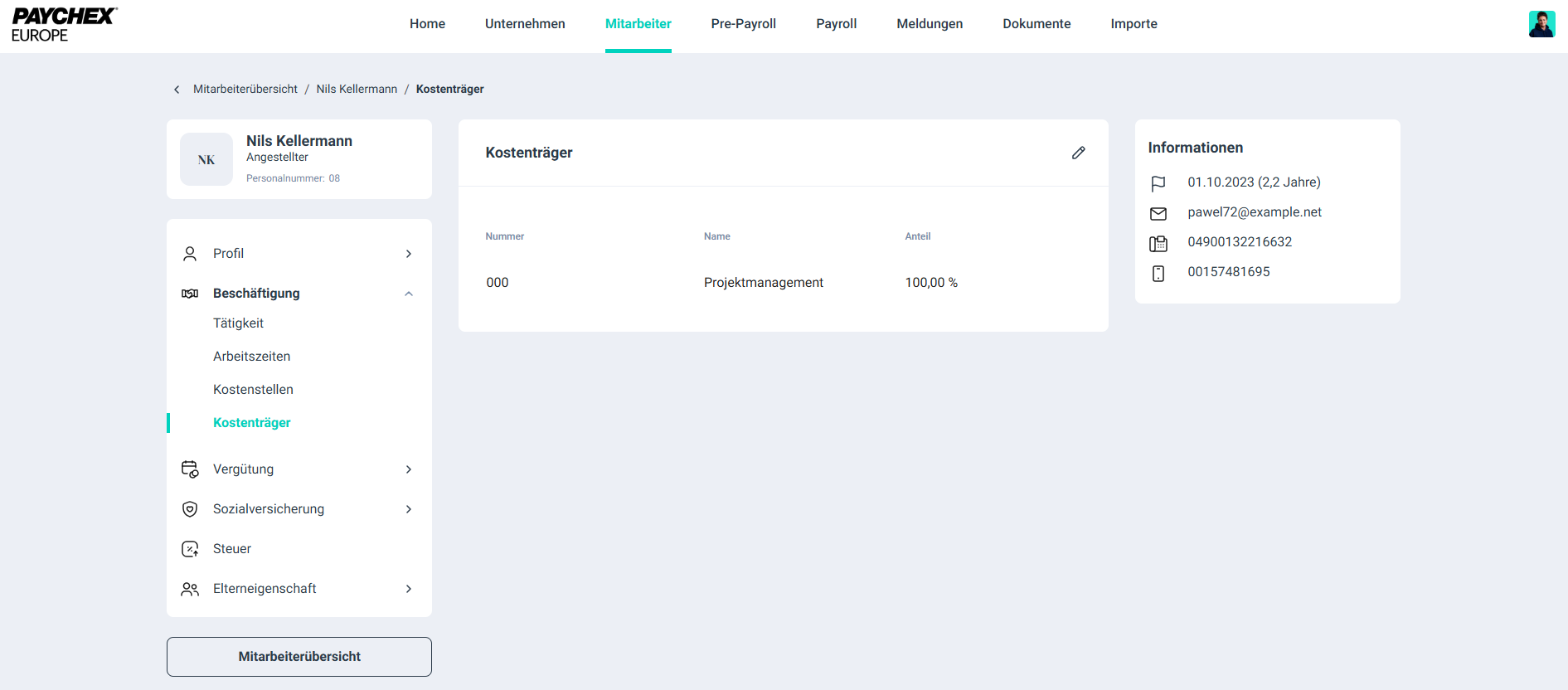Click the mobile phone icon in Informationen
This screenshot has width=1568, height=690.
[1158, 273]
